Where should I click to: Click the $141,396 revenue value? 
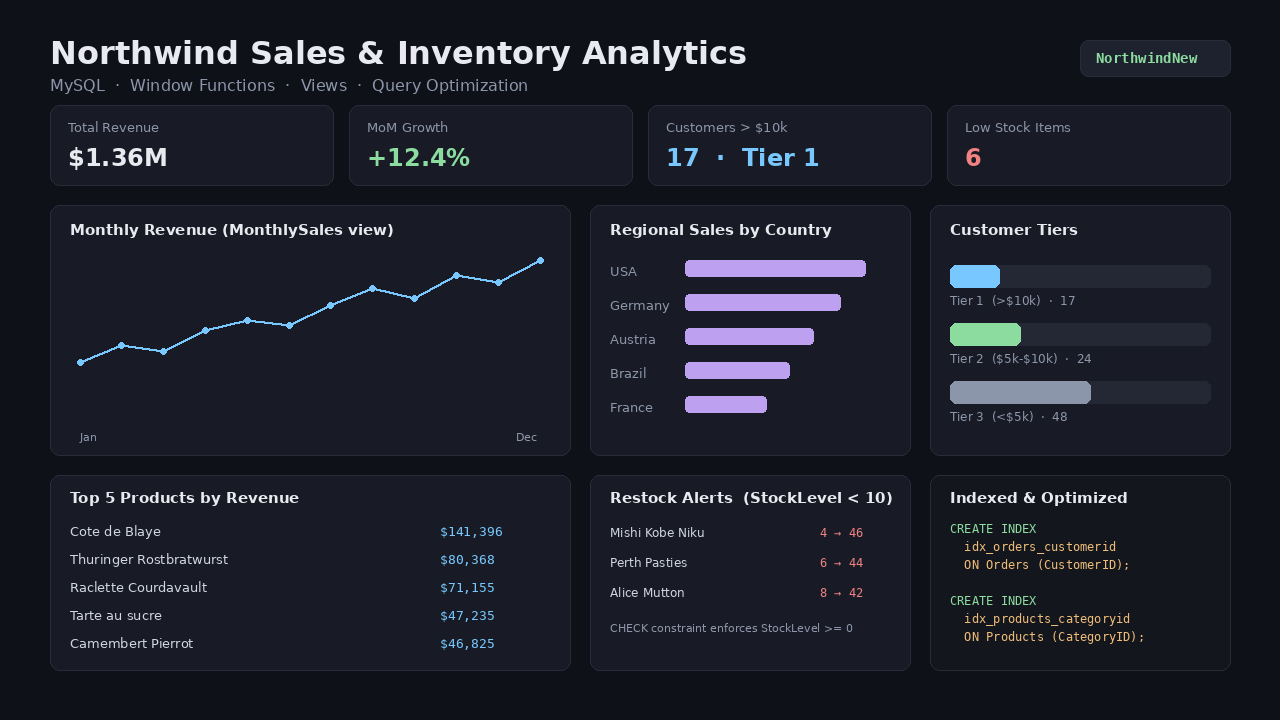tap(471, 532)
